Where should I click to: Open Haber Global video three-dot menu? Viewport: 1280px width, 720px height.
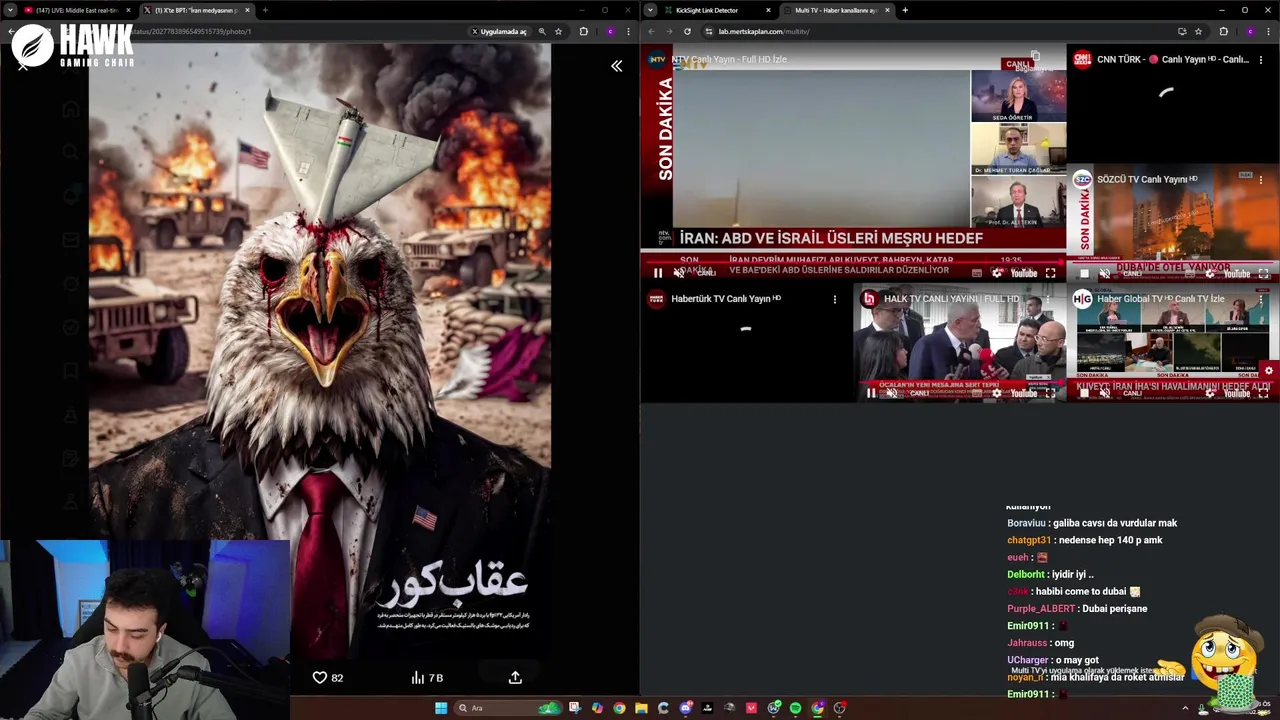[x=1261, y=298]
